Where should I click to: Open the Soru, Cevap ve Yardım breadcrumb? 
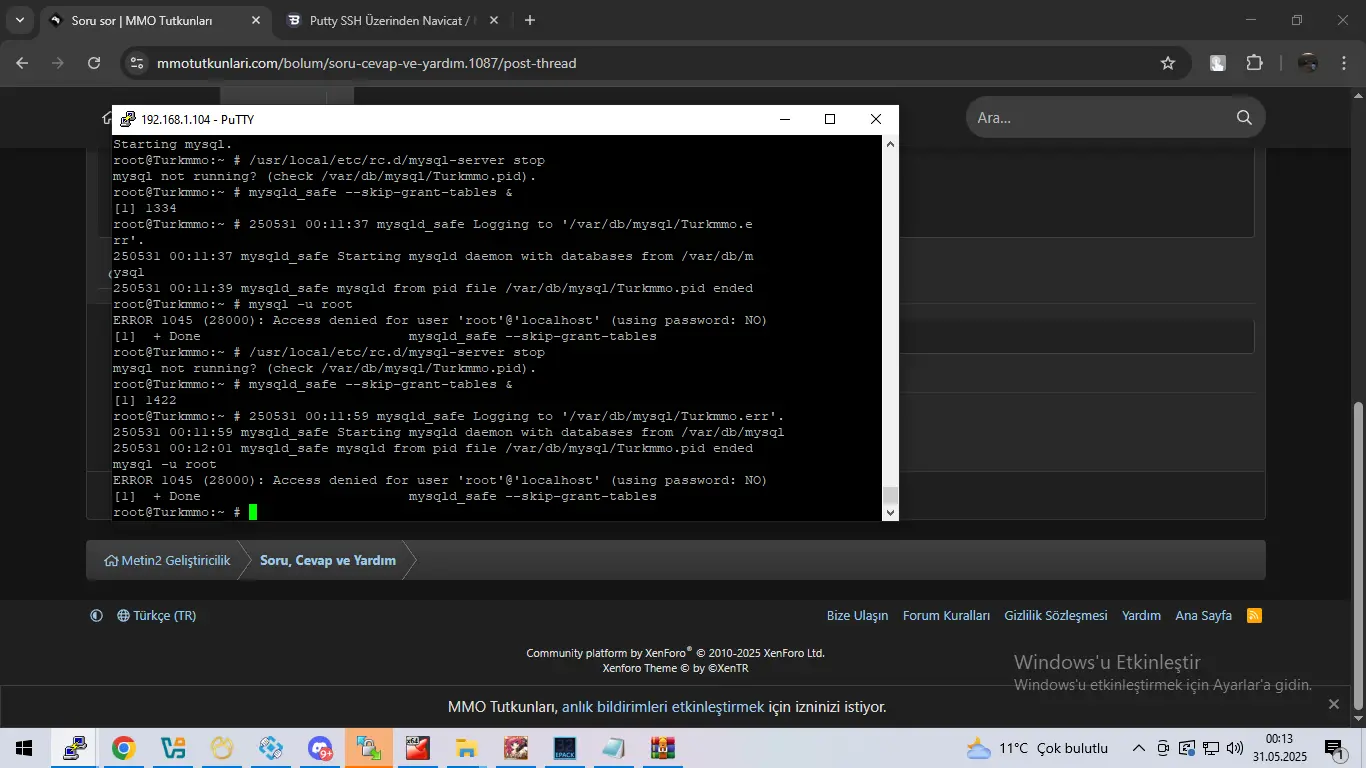pos(328,560)
